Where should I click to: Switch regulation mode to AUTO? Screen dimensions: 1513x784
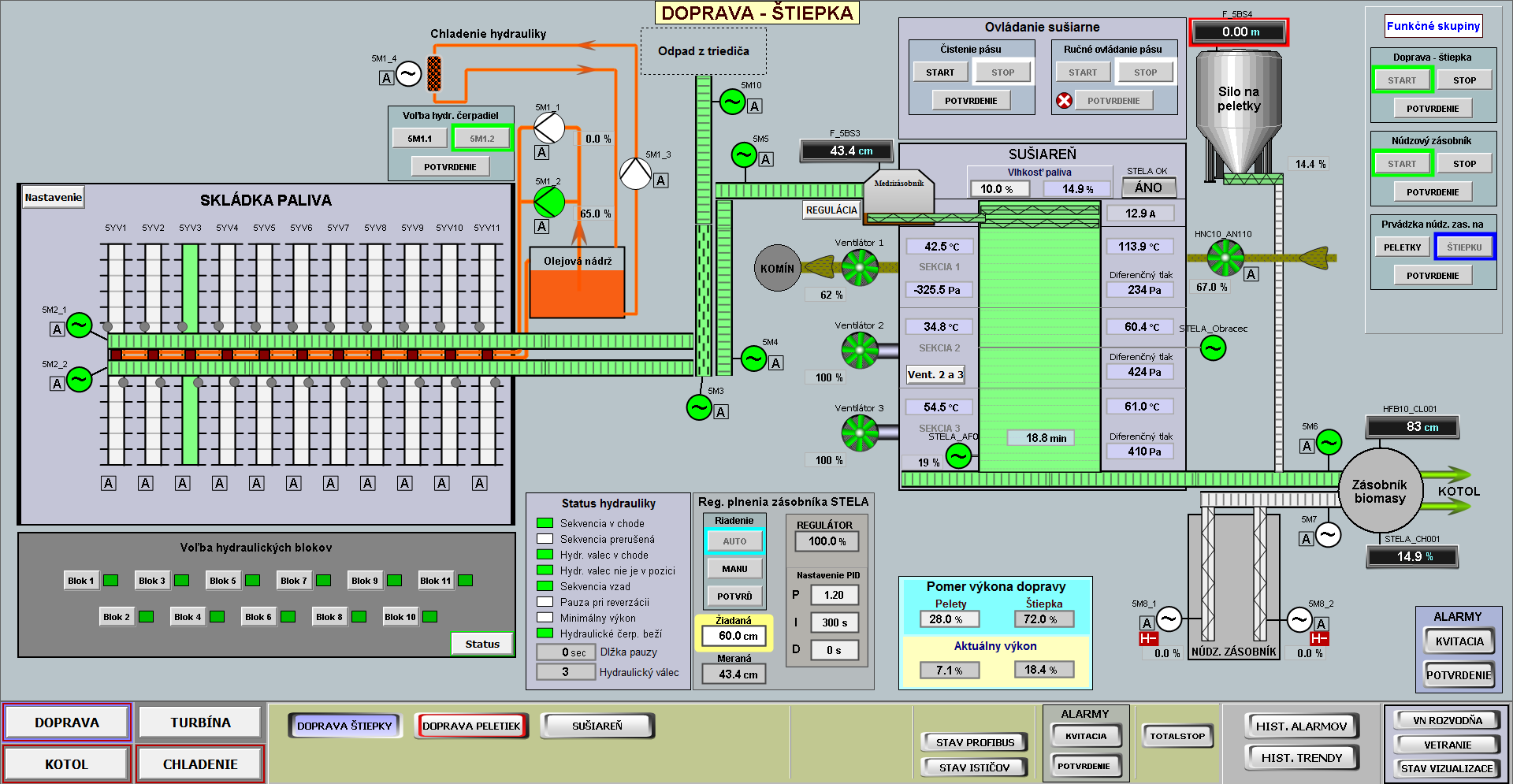tap(734, 541)
